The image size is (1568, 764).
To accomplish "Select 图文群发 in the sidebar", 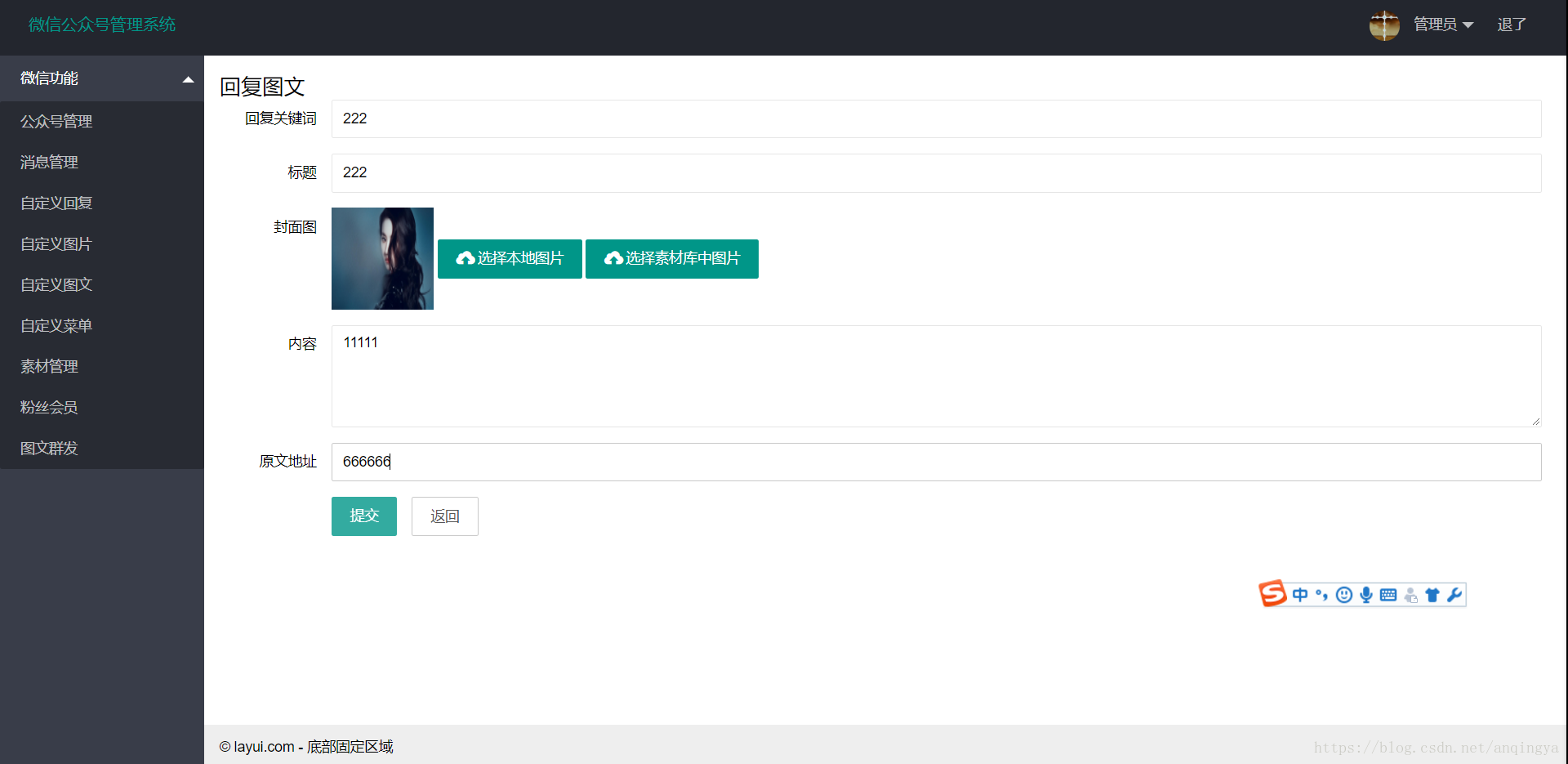I will coord(102,449).
